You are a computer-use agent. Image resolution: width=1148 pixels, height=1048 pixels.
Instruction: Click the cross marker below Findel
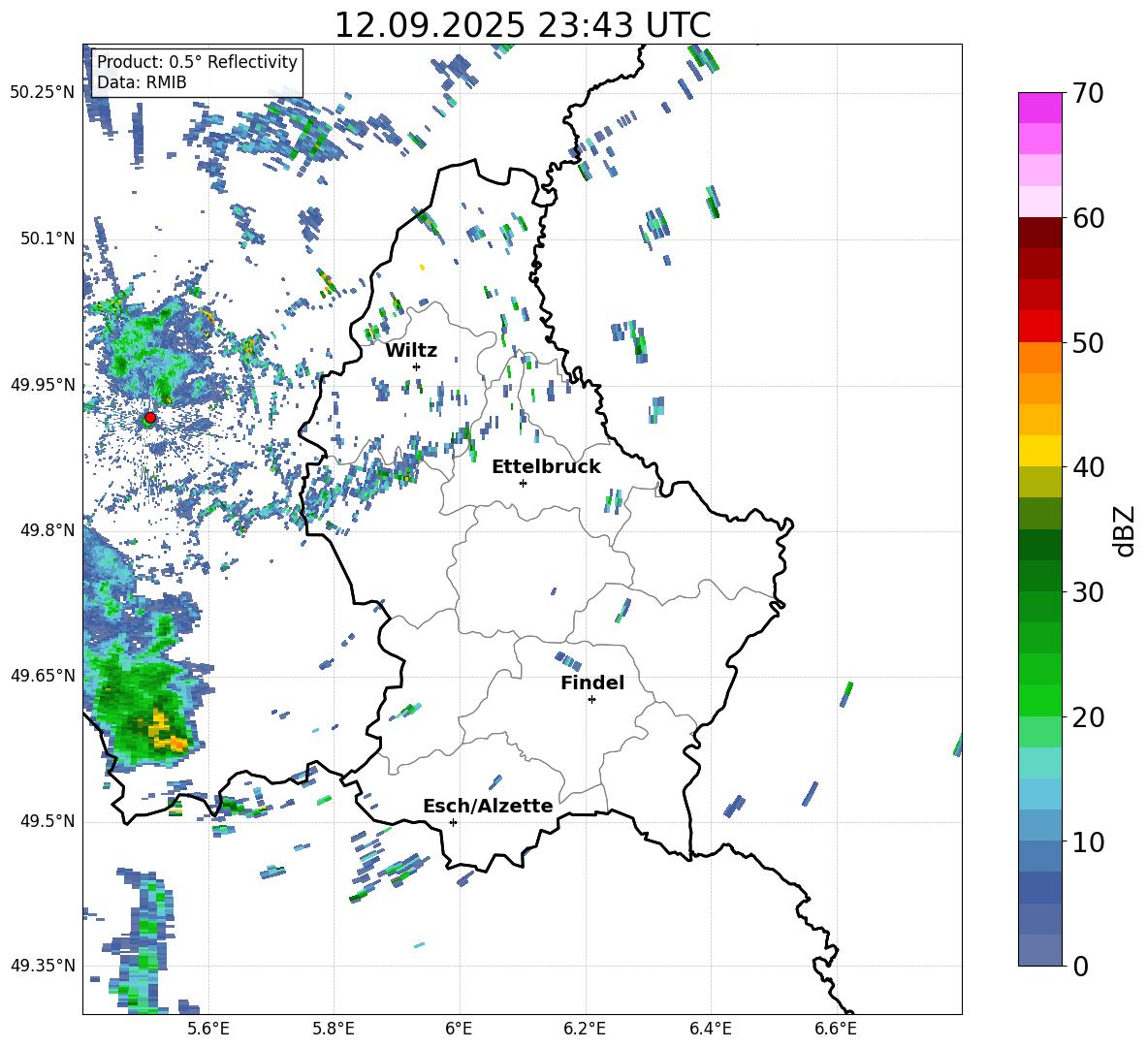click(x=591, y=700)
